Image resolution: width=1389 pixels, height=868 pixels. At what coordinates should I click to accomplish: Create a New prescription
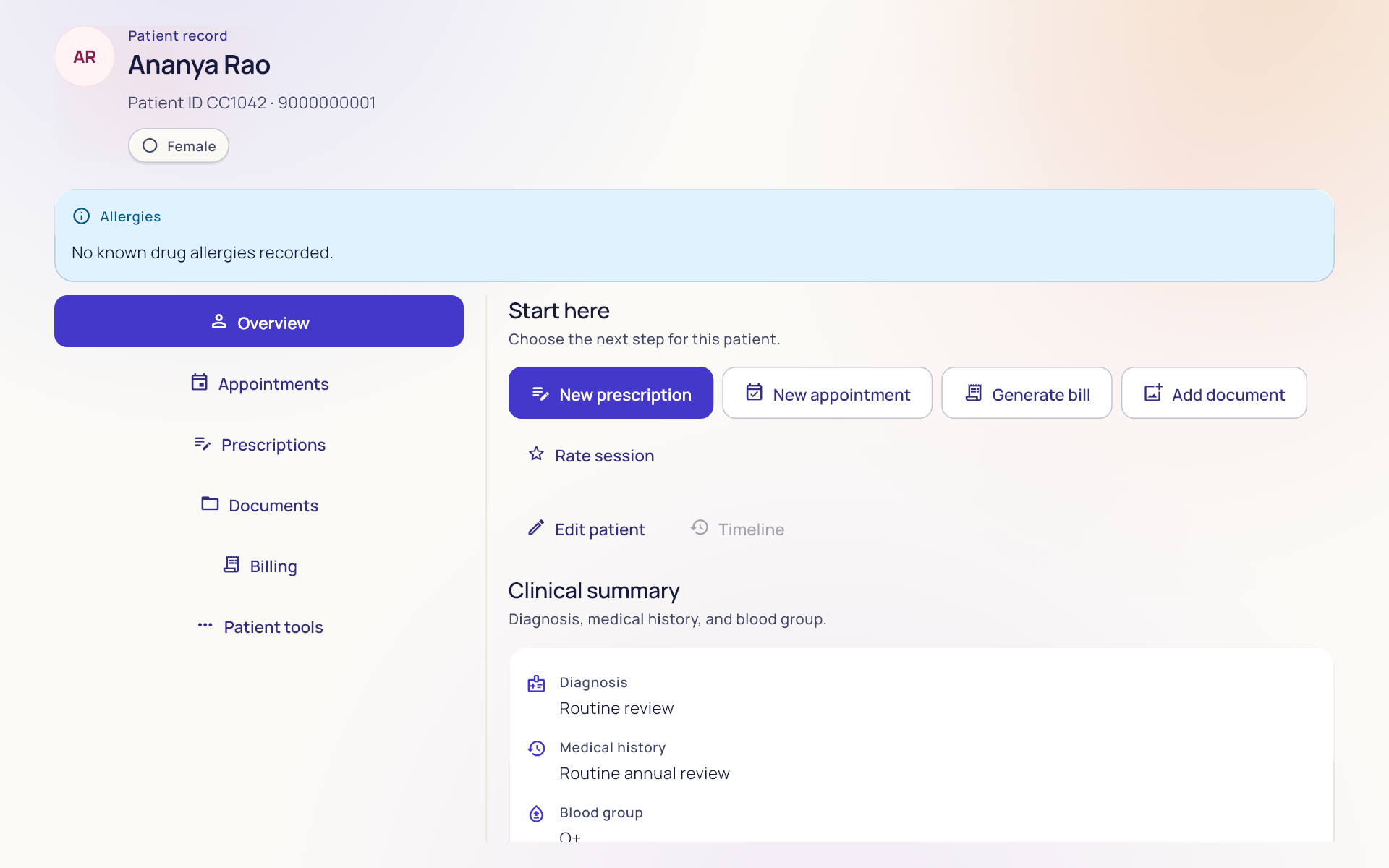[611, 393]
